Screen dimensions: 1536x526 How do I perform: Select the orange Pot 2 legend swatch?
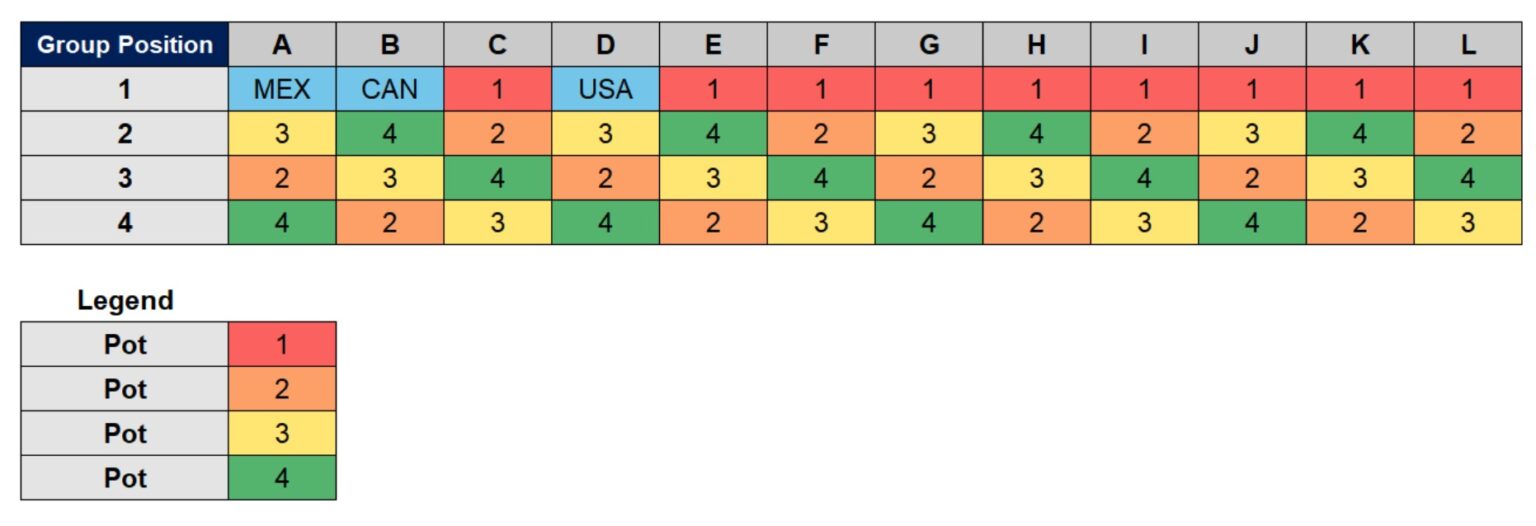282,389
